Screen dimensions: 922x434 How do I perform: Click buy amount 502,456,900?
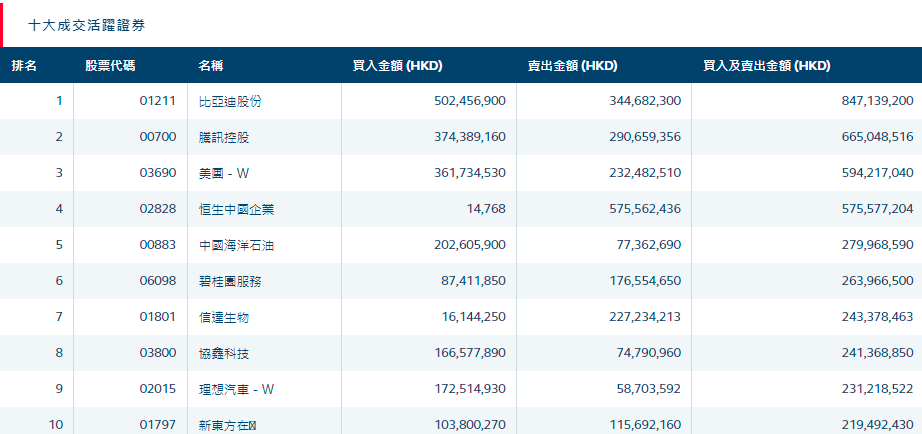470,101
